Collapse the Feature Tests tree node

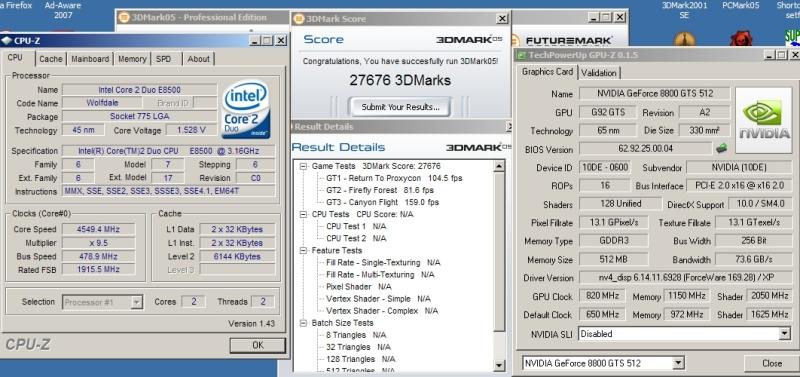click(x=304, y=250)
